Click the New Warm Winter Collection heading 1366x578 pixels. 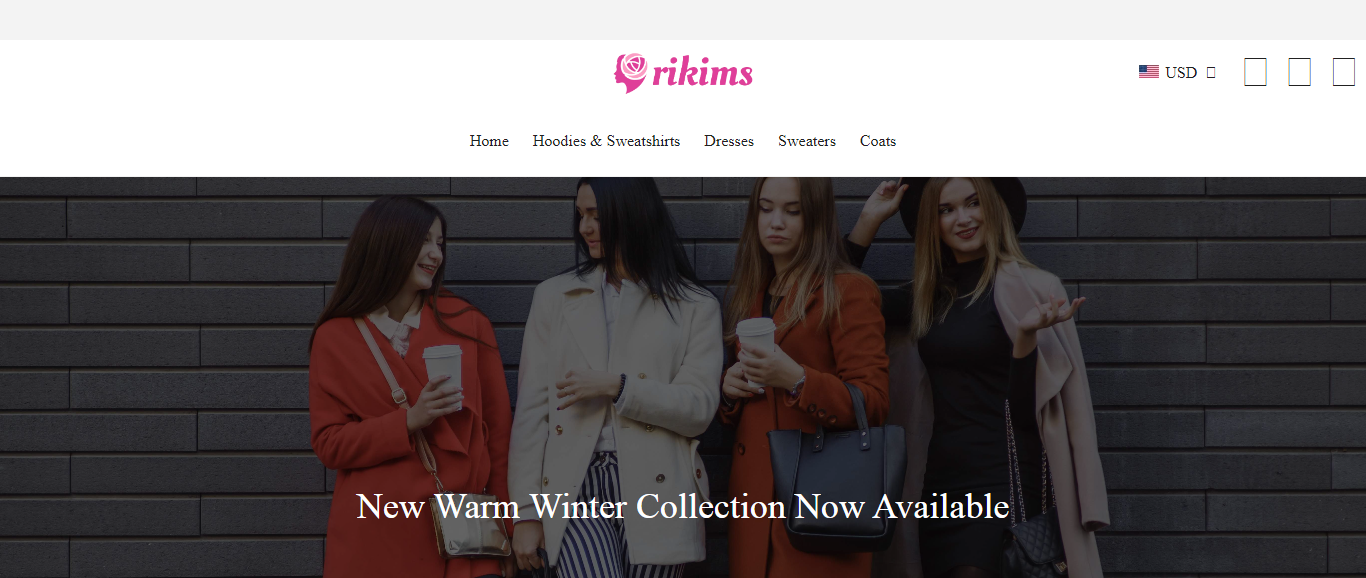coord(682,506)
